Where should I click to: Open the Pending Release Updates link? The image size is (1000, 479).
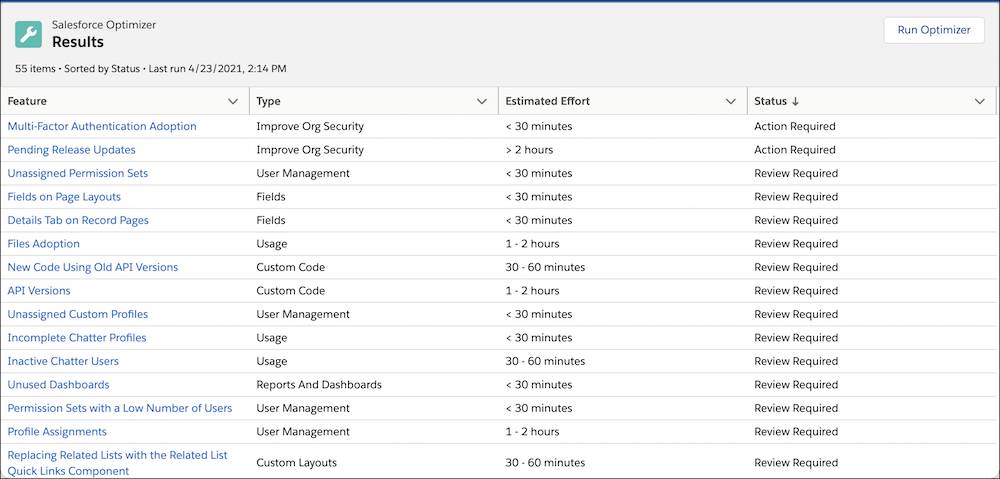(x=71, y=150)
